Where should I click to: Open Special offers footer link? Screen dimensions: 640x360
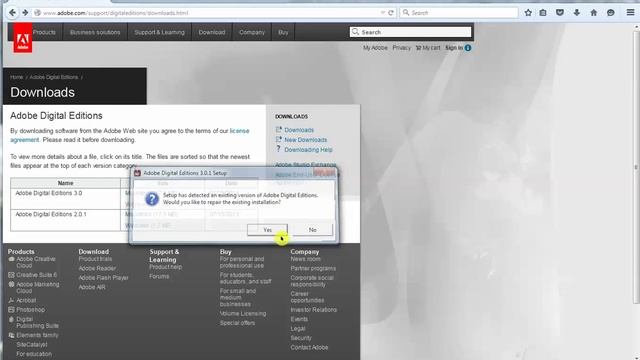[237, 323]
